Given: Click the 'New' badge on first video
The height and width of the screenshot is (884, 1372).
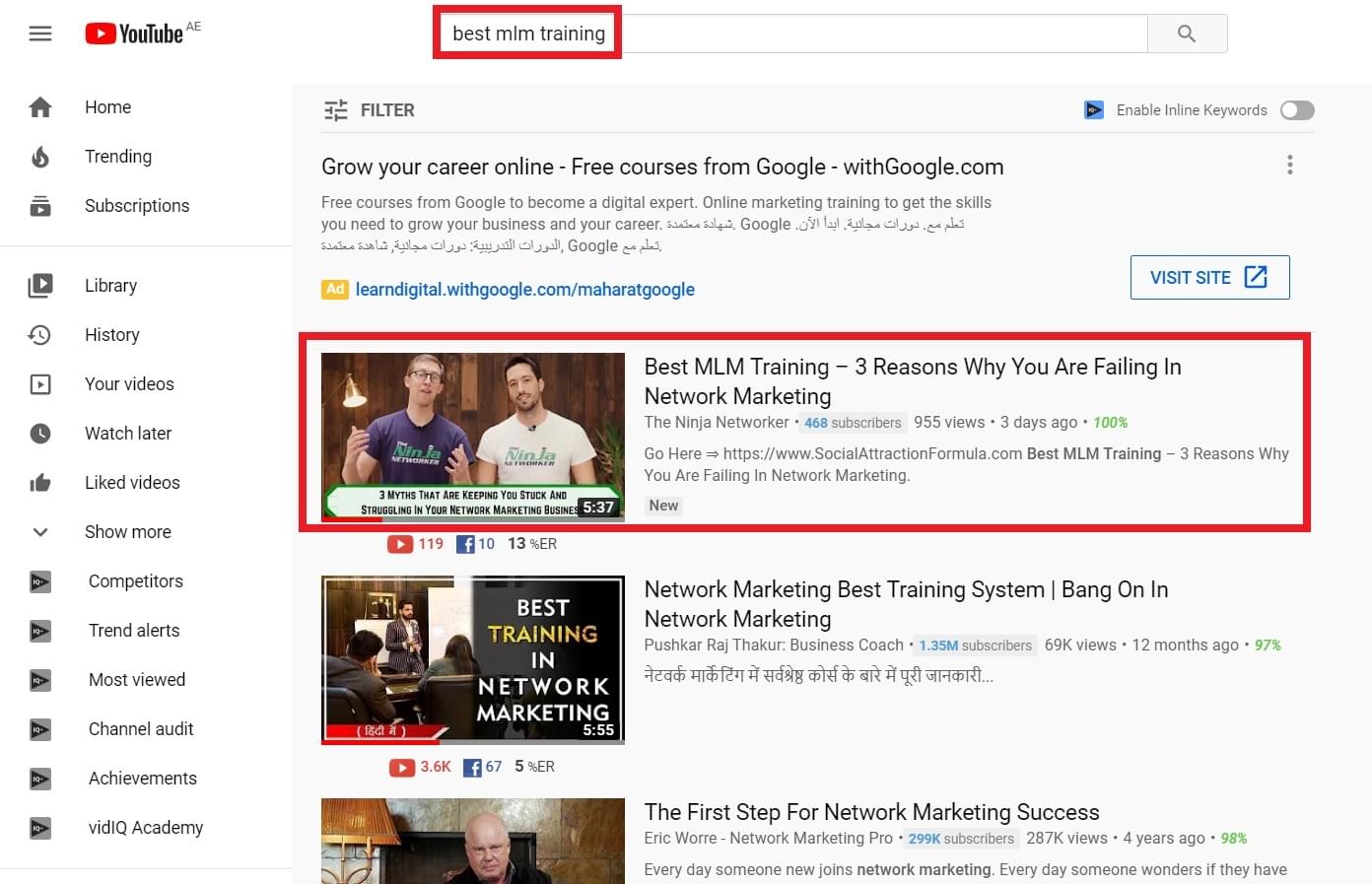Looking at the screenshot, I should (663, 506).
